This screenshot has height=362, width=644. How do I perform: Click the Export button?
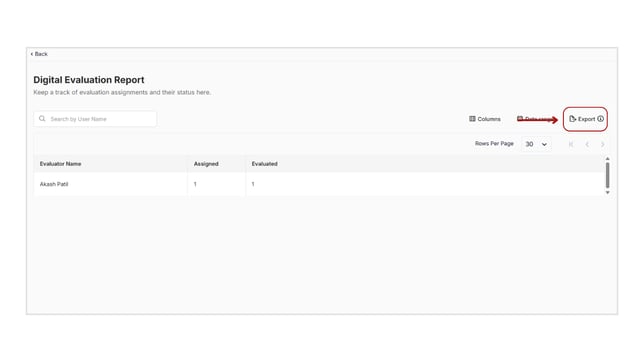coord(582,119)
